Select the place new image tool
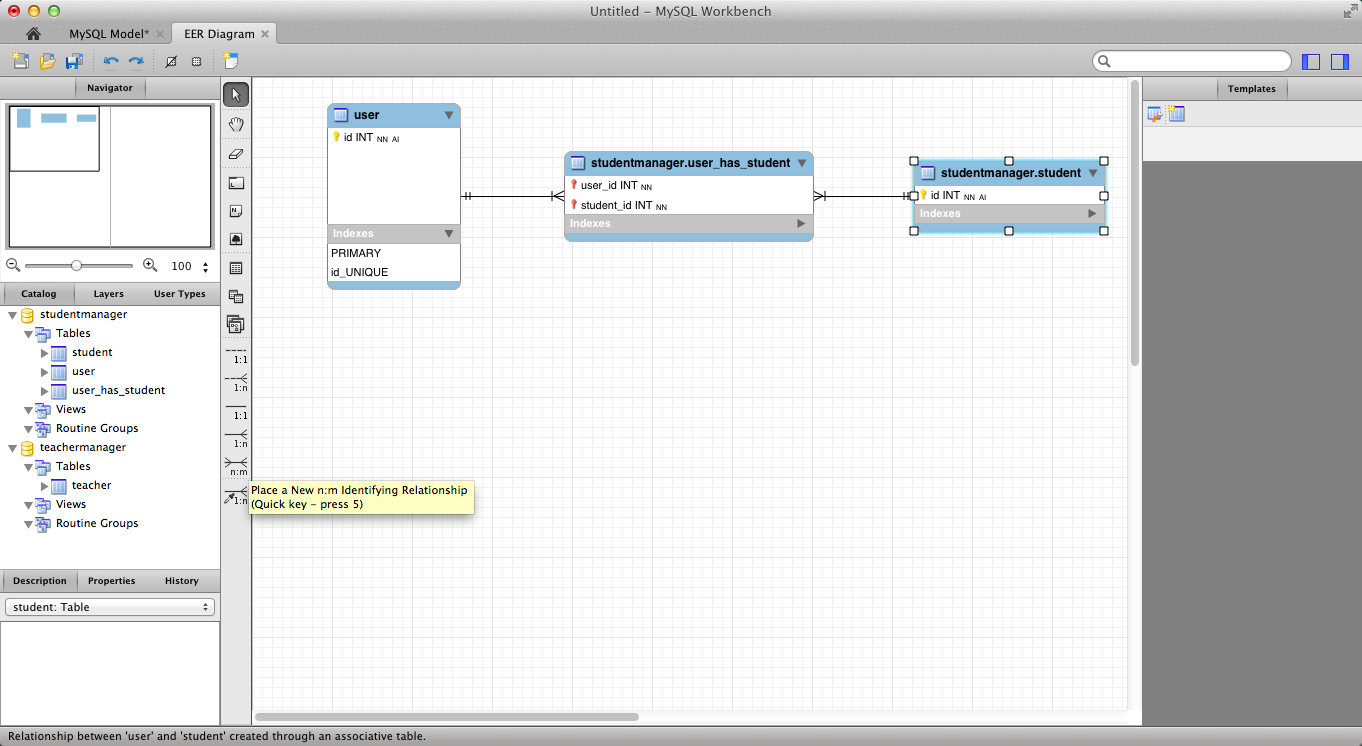The width and height of the screenshot is (1362, 746). [x=236, y=240]
